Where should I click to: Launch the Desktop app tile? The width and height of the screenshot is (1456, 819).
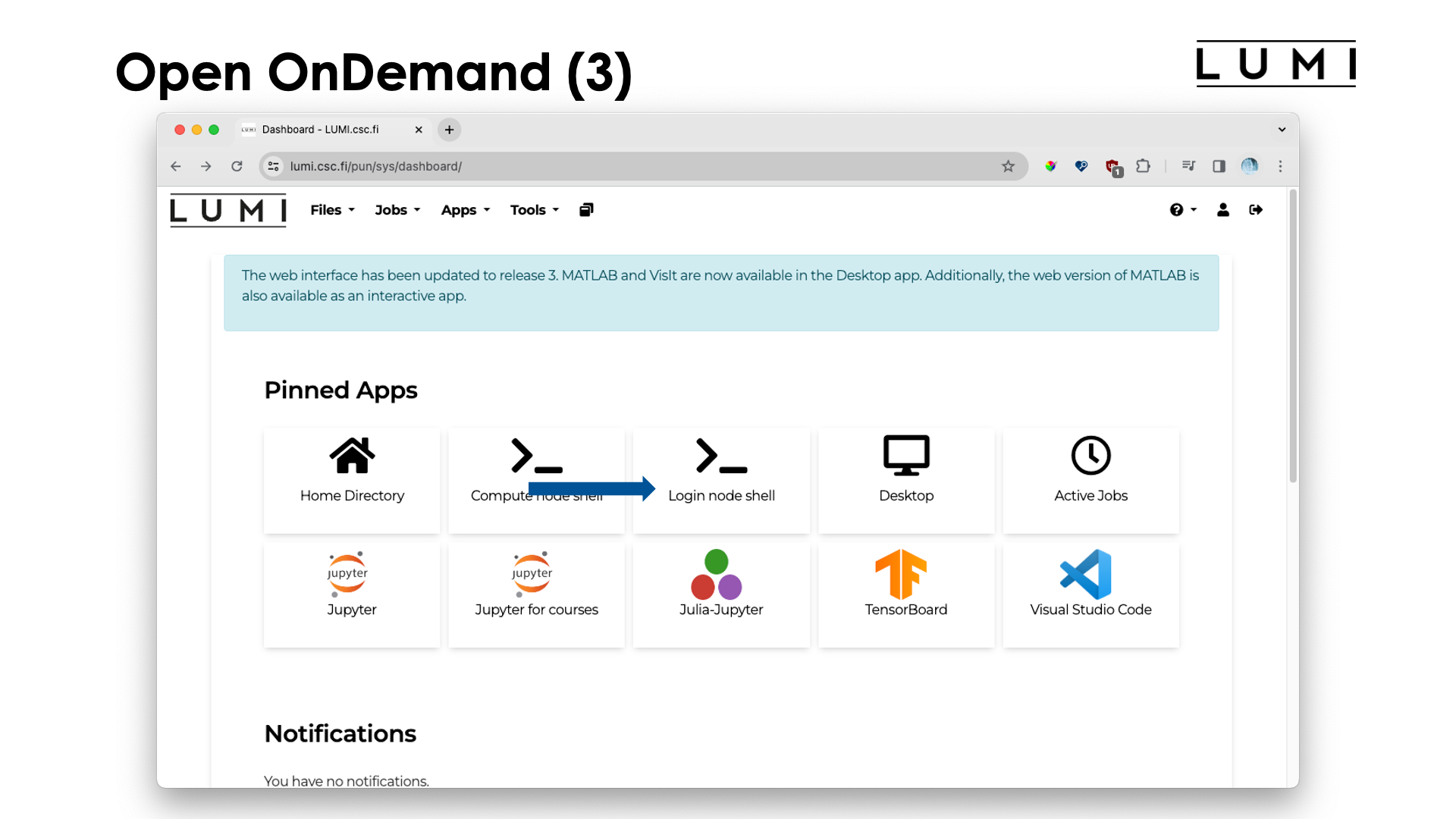pyautogui.click(x=906, y=480)
